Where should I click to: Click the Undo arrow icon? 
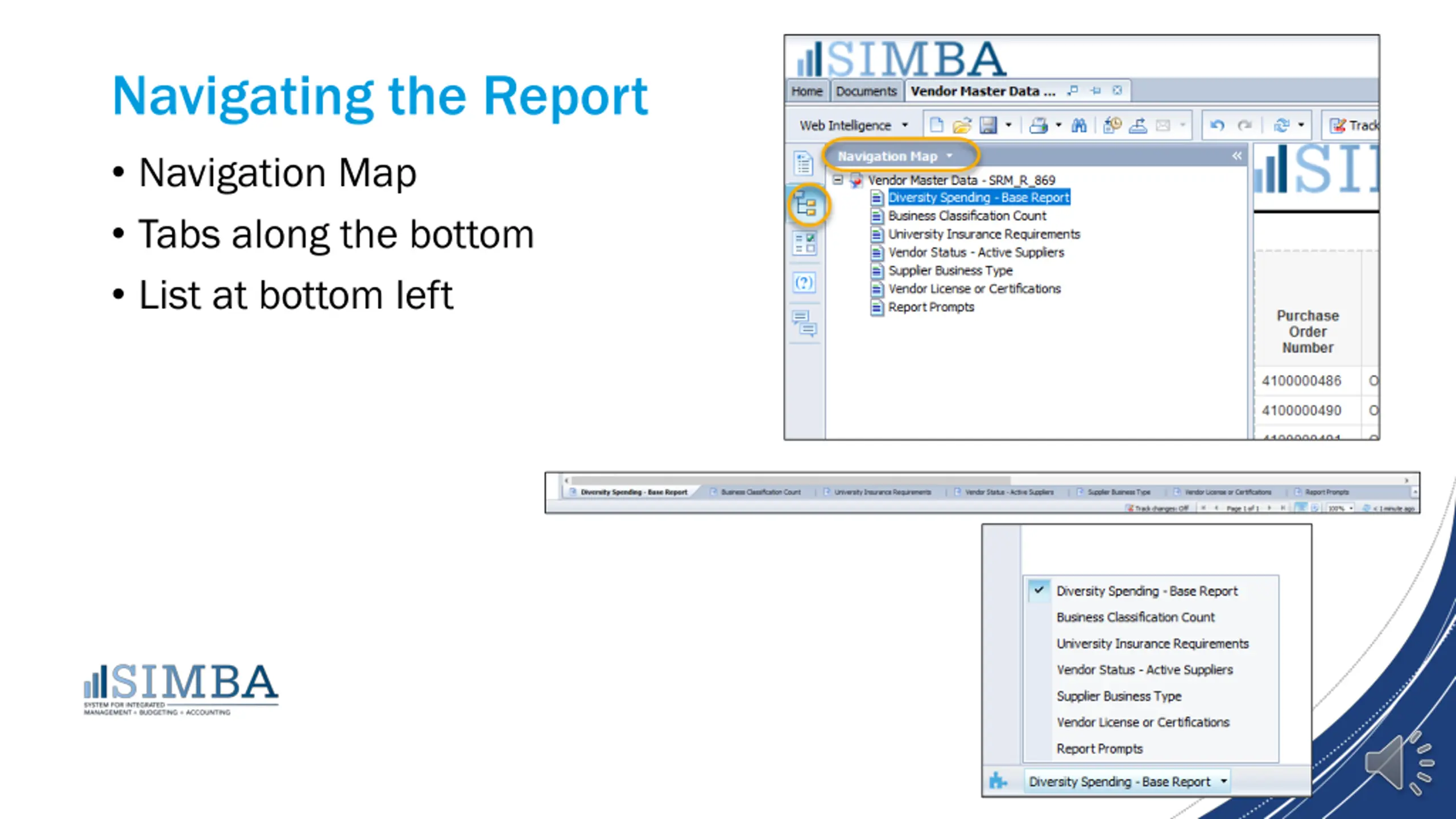[1217, 125]
